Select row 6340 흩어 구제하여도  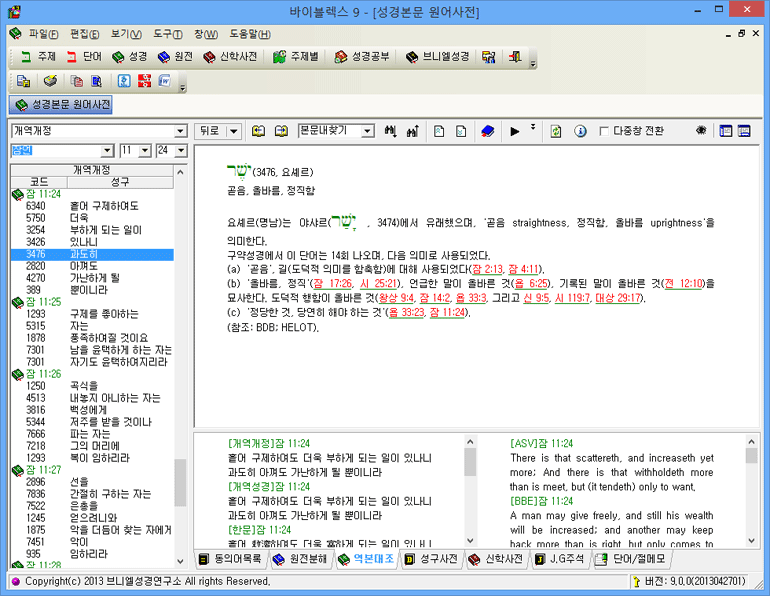[x=92, y=206]
